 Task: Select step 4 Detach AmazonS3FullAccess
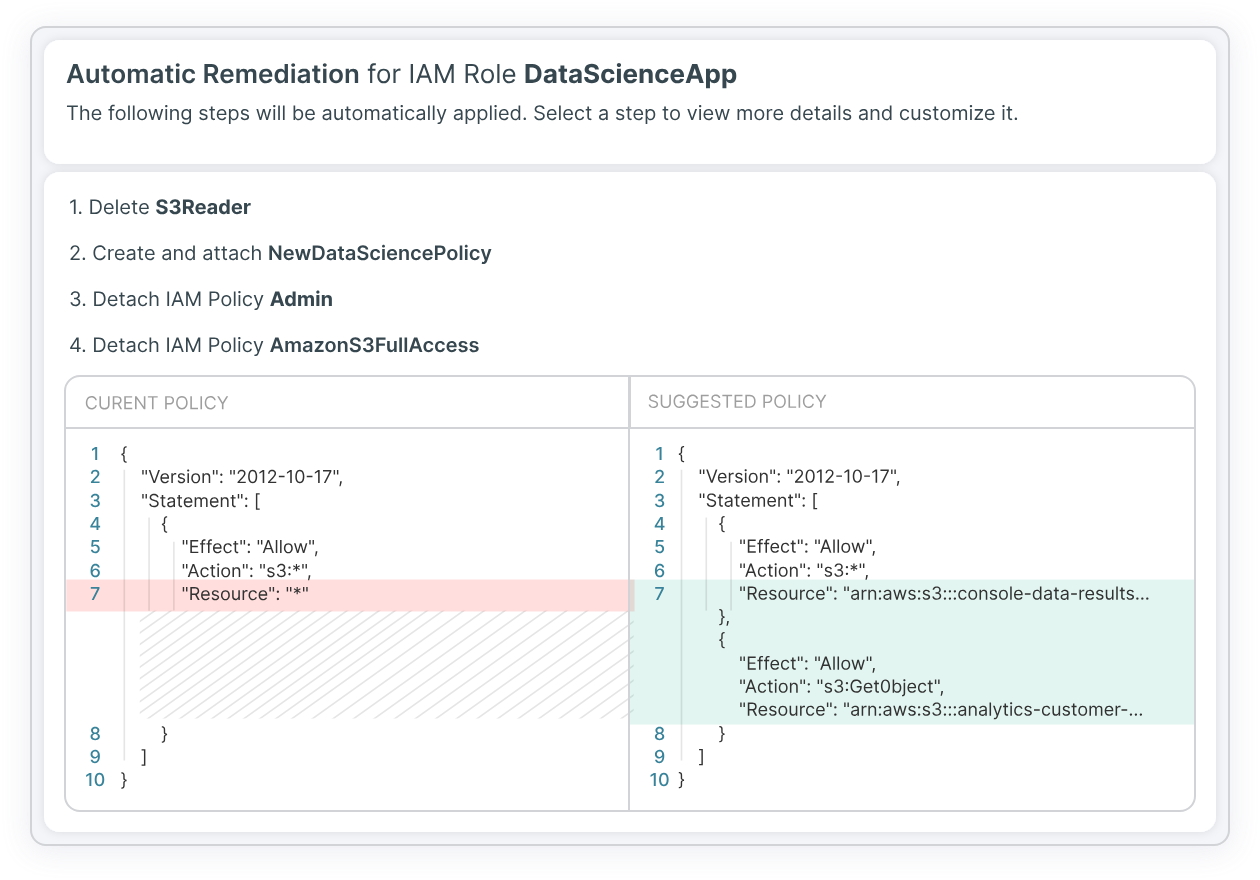click(274, 346)
